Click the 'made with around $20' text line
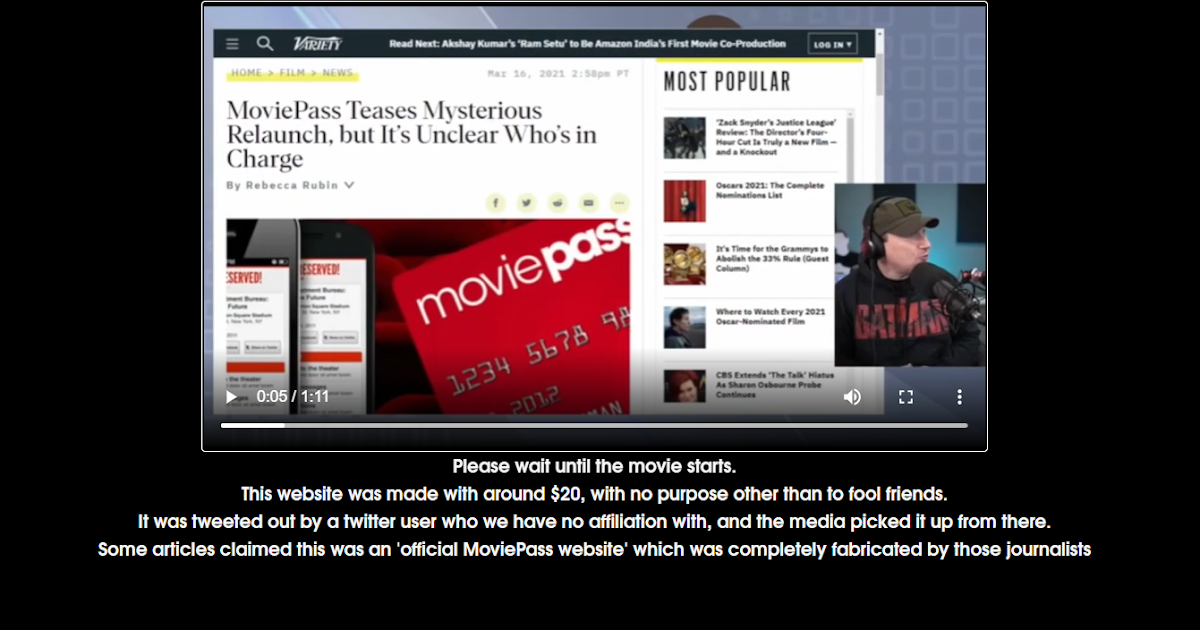This screenshot has height=630, width=1200. [x=594, y=494]
